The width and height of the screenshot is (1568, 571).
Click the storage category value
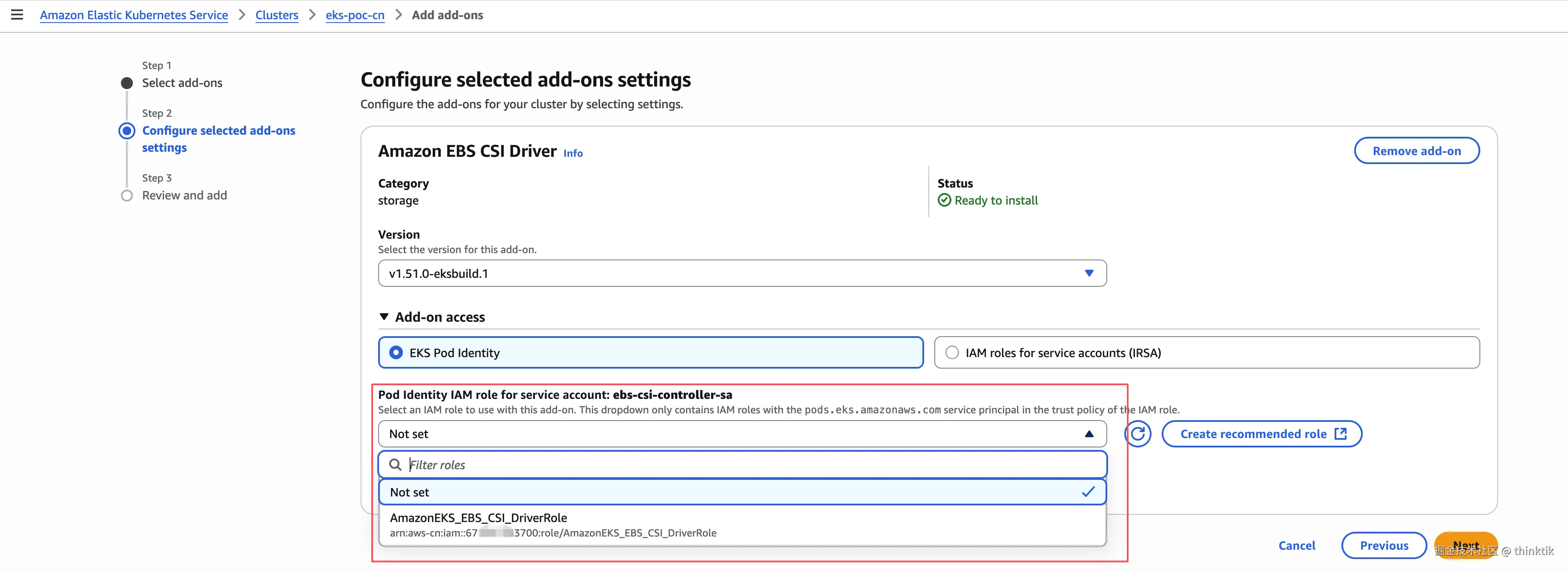tap(398, 201)
